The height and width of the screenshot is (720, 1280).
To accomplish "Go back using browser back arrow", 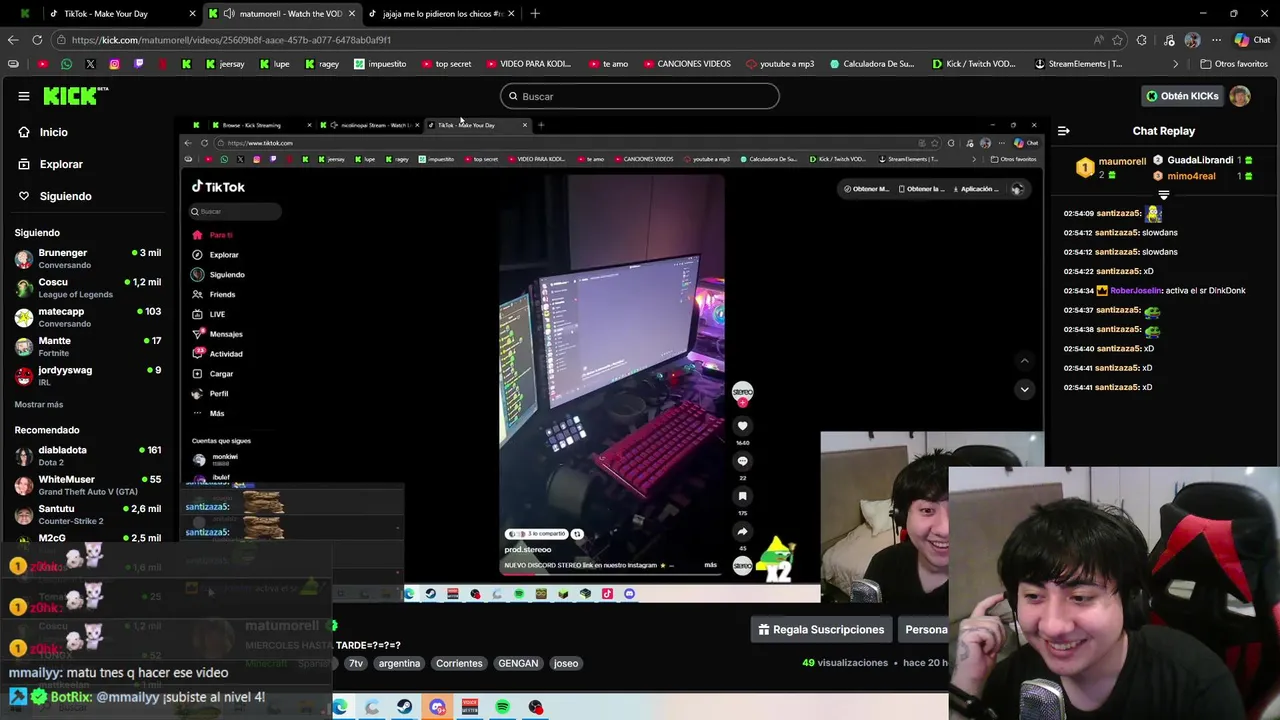I will 13,40.
